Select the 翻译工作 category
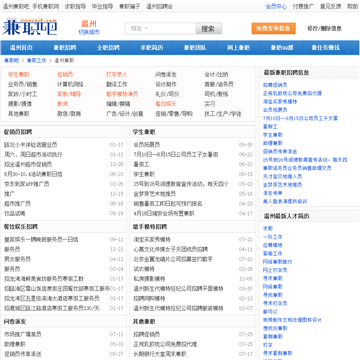Viewport: 360px width, 360px height. pyautogui.click(x=117, y=84)
